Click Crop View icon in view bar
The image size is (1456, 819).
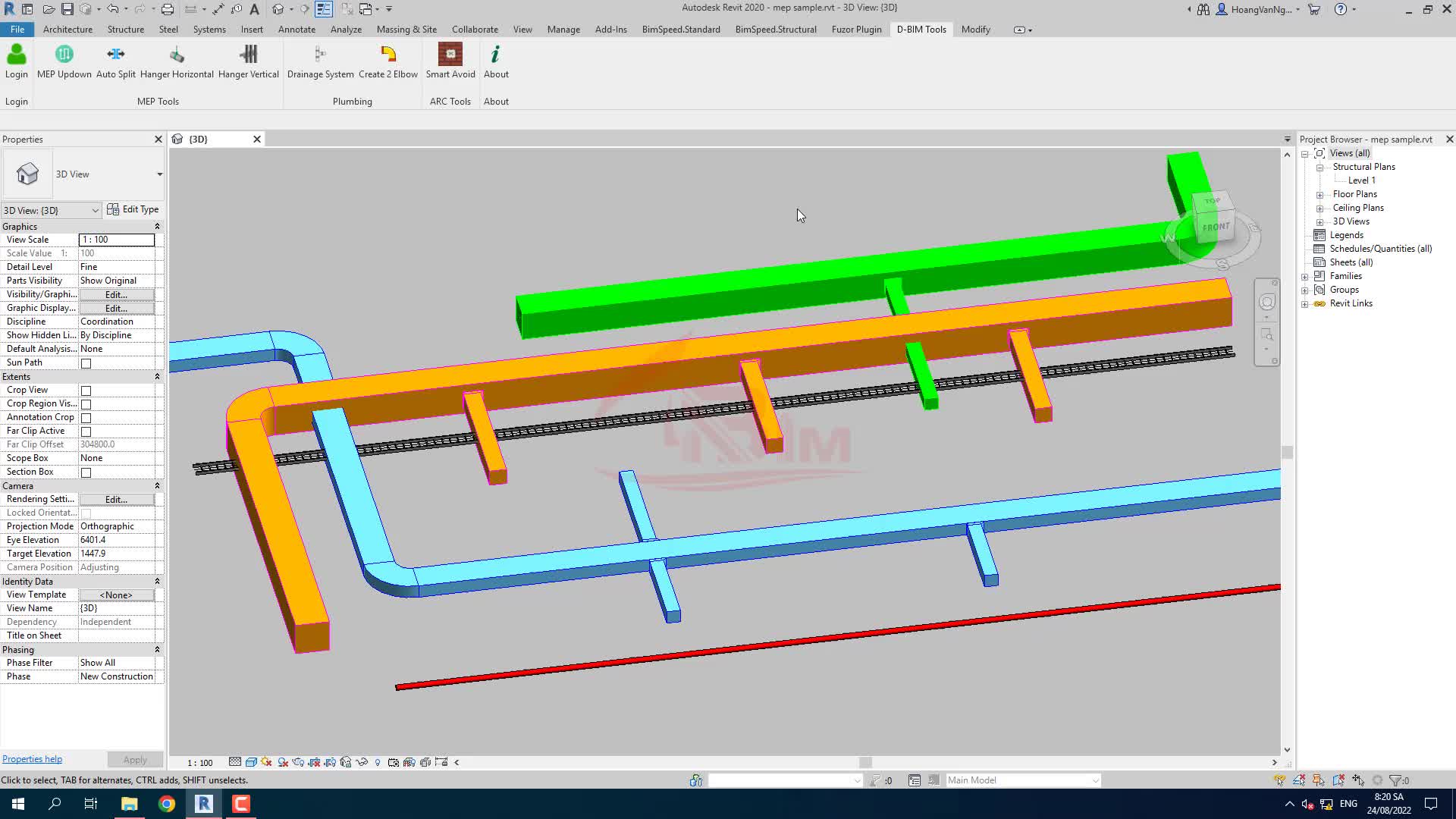click(x=314, y=762)
